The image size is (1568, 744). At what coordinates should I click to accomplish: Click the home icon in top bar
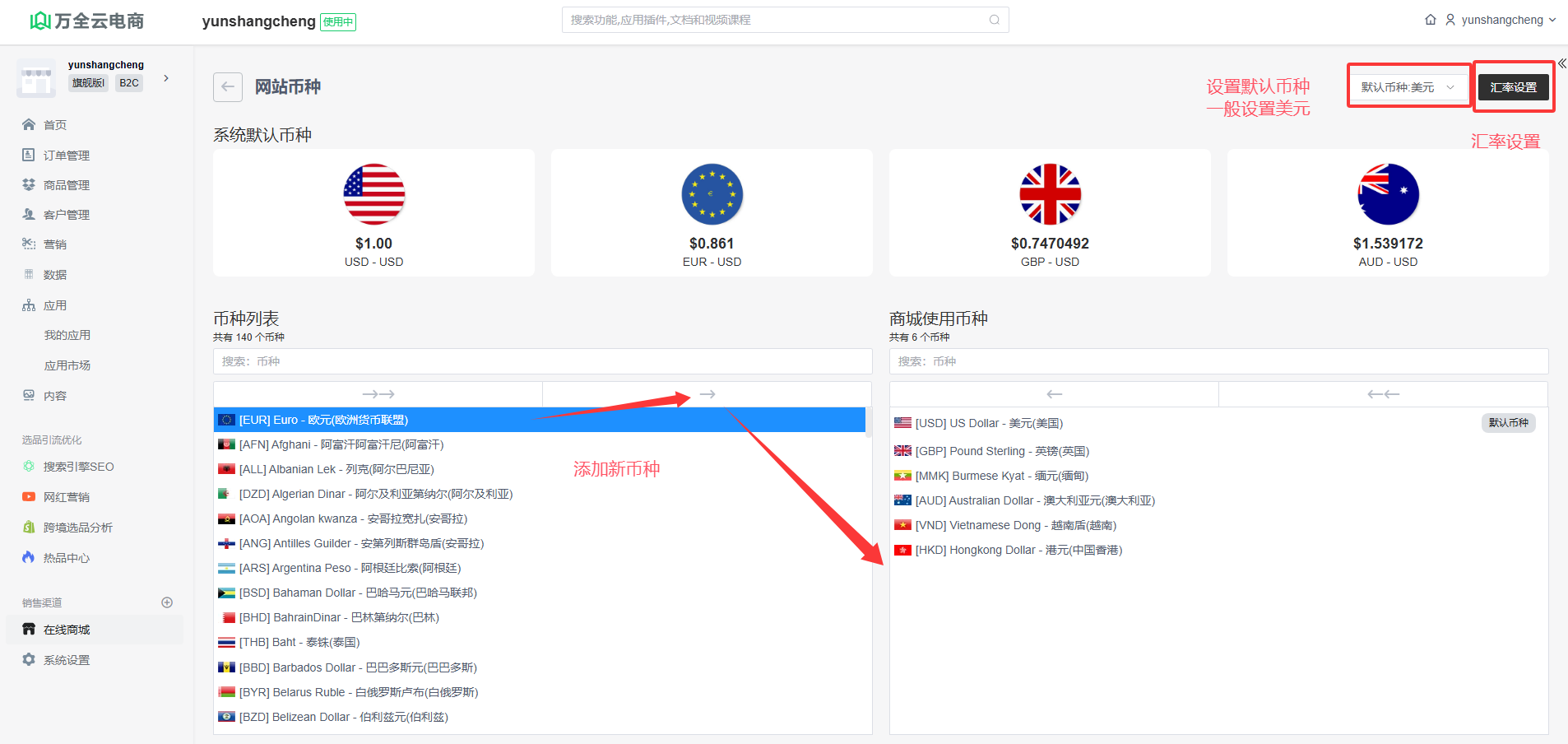pos(1431,20)
